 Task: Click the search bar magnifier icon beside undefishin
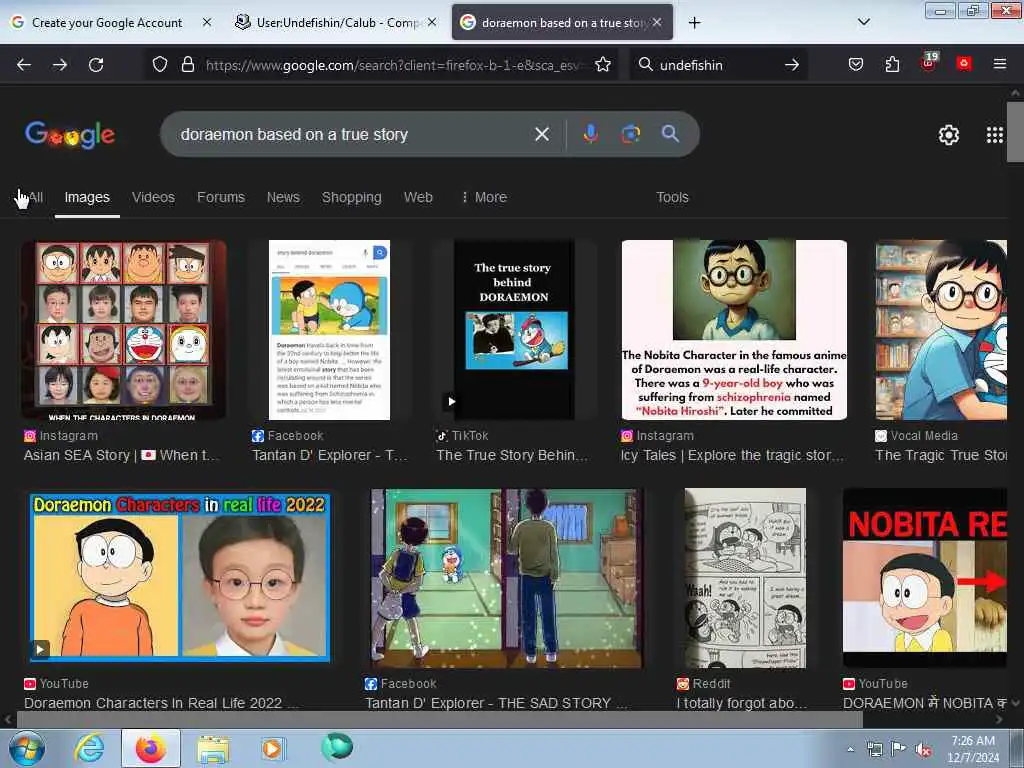point(645,65)
